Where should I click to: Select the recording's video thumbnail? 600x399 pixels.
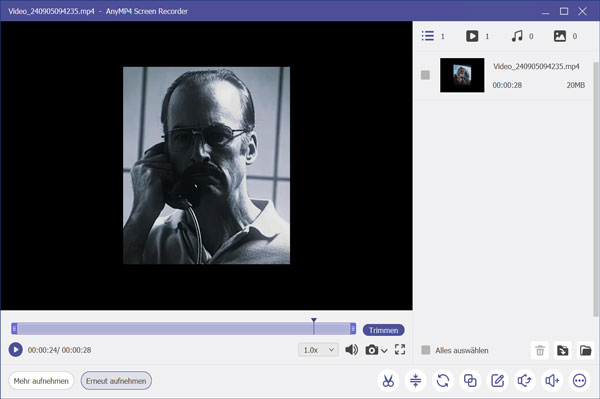[462, 75]
